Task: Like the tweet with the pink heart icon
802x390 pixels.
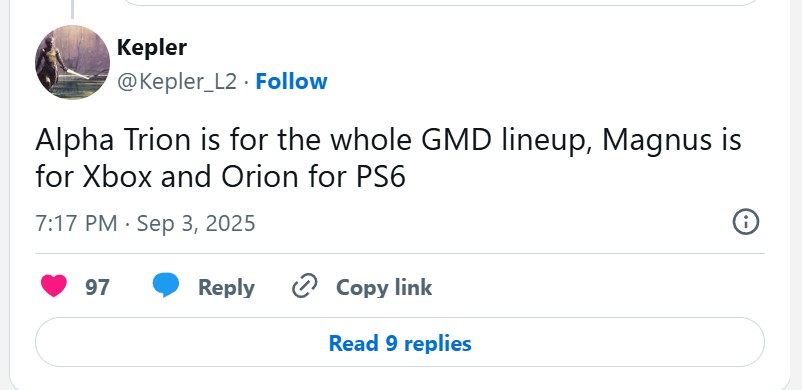Action: pos(54,286)
